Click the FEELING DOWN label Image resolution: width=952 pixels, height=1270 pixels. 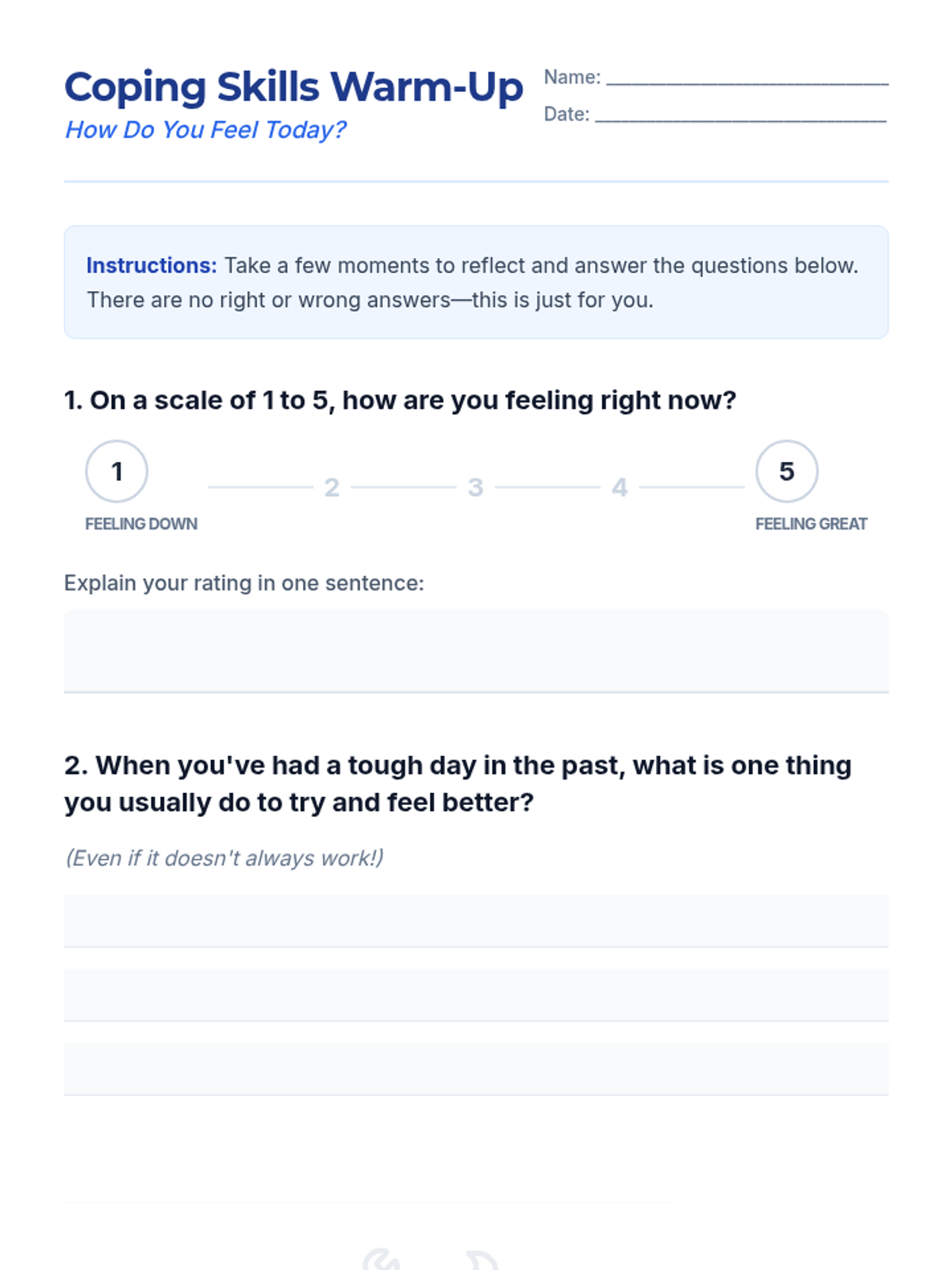tap(141, 524)
